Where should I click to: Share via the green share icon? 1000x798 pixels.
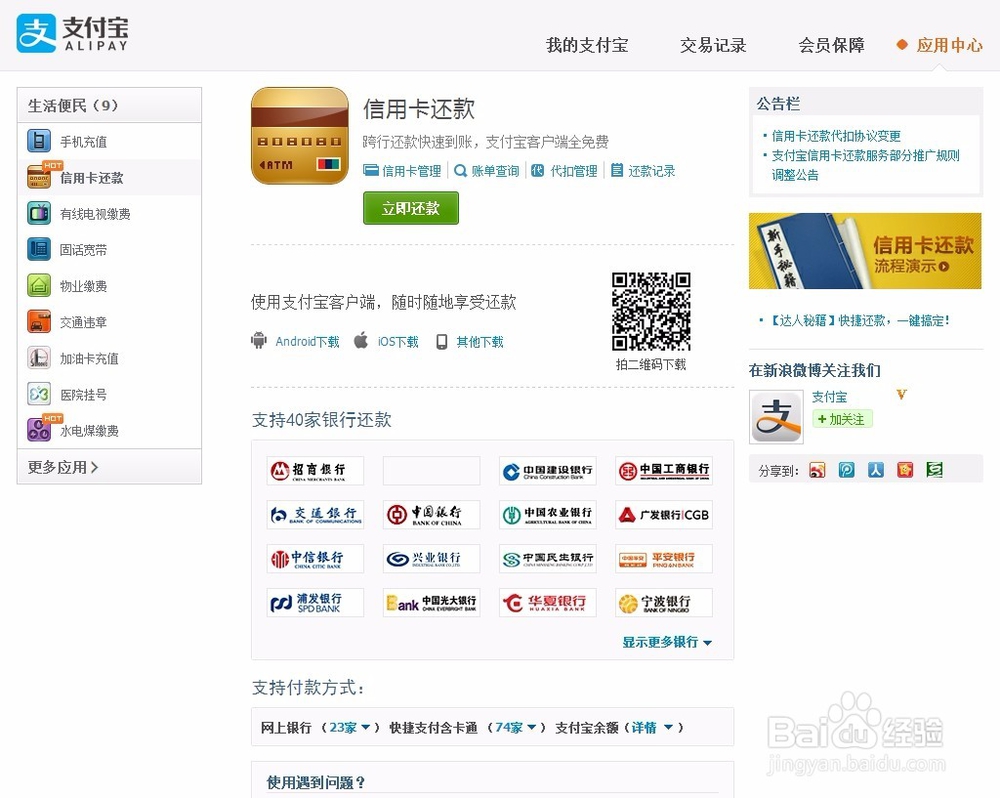934,470
